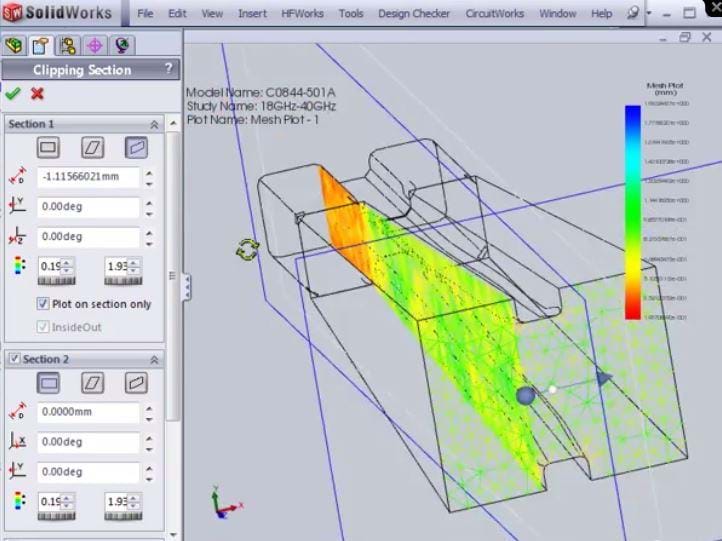Viewport: 722px width, 541px height.
Task: Toggle the InsideOut checkbox
Action: click(x=43, y=327)
